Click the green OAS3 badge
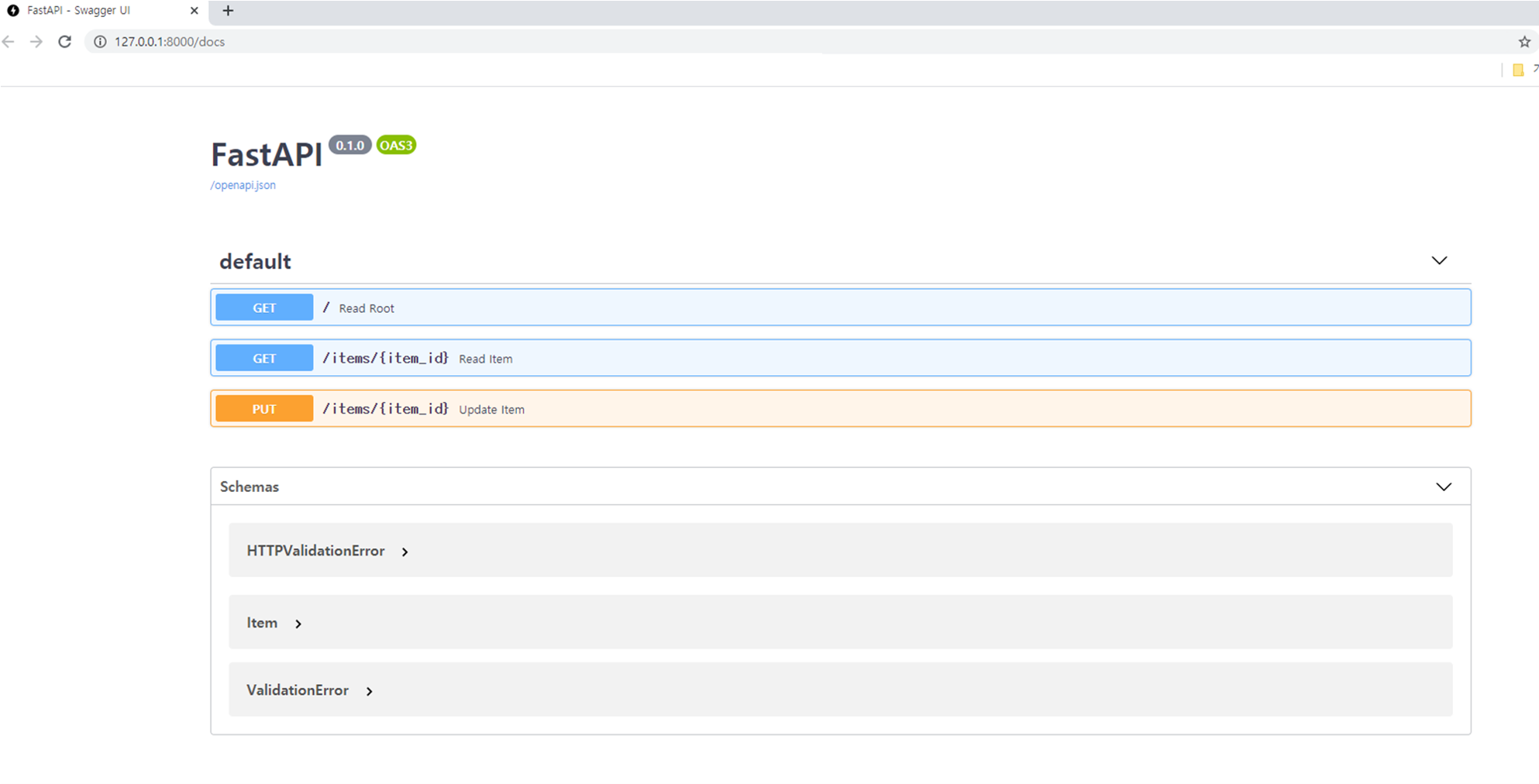 396,145
